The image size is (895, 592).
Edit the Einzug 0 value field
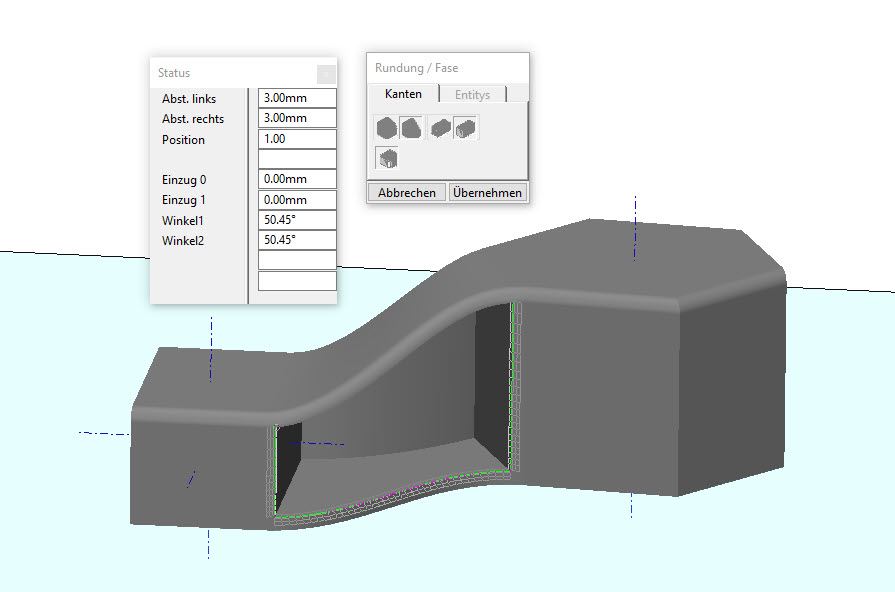coord(297,179)
